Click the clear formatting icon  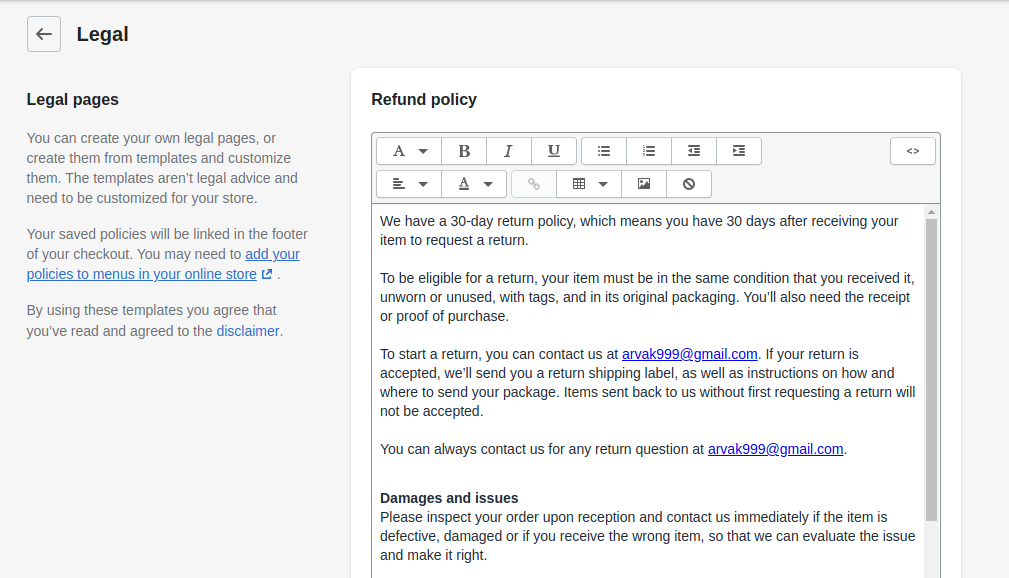[689, 184]
